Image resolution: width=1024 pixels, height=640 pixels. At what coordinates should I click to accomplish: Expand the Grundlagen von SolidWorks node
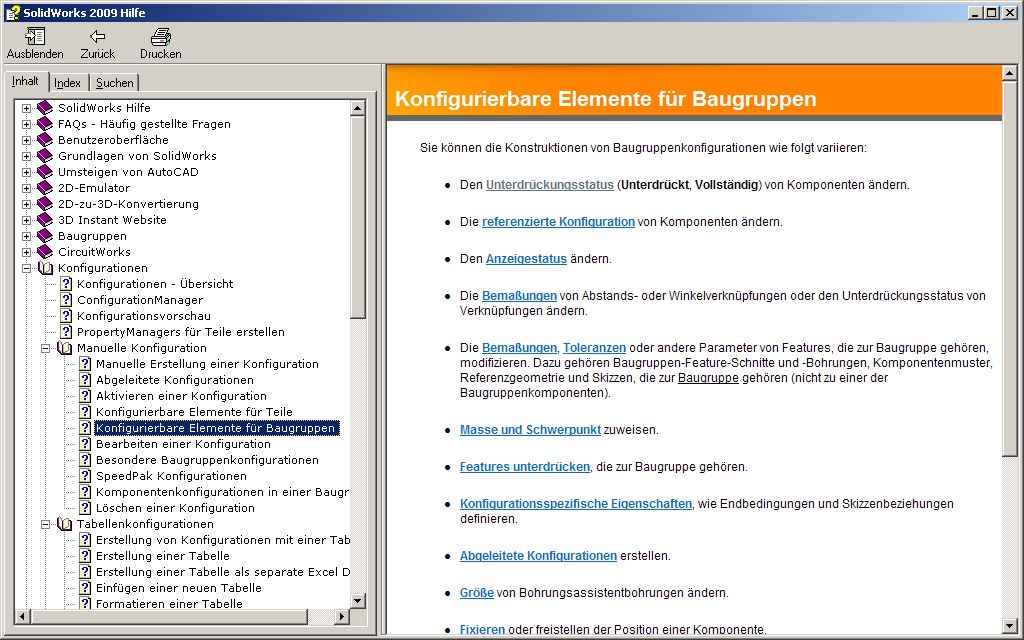pyautogui.click(x=26, y=156)
